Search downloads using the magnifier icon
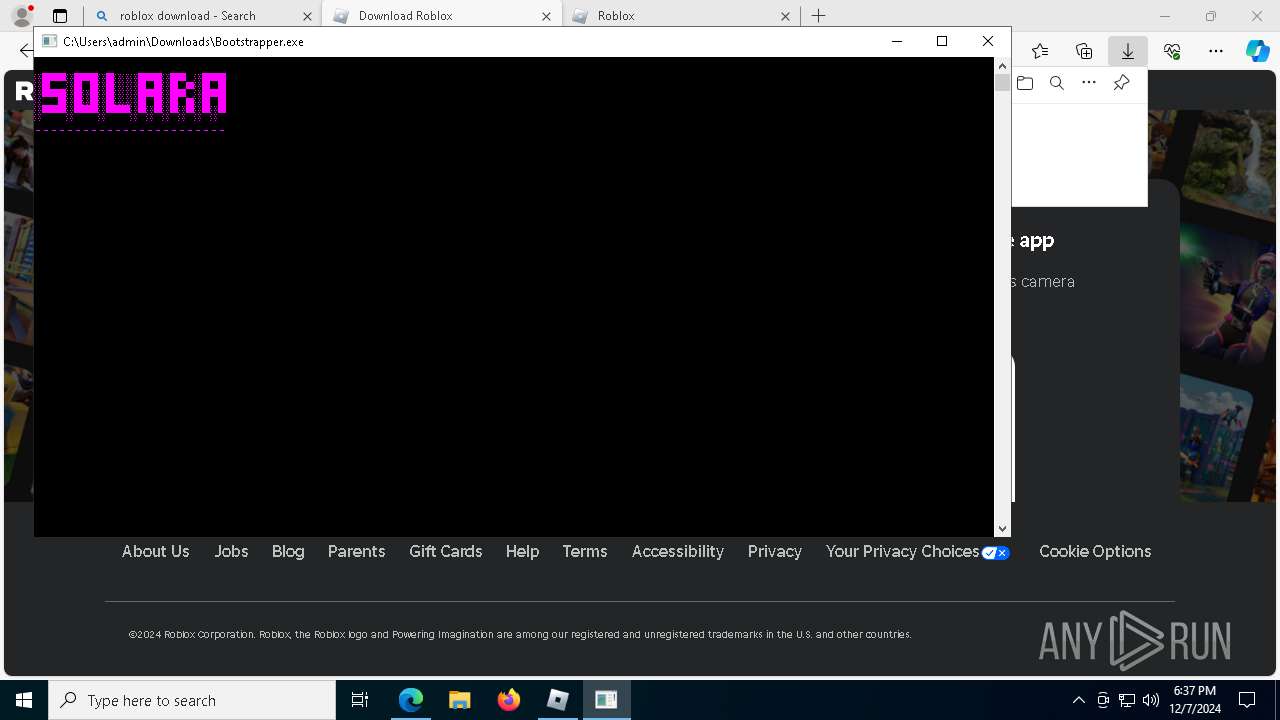Viewport: 1280px width, 720px height. point(1057,83)
